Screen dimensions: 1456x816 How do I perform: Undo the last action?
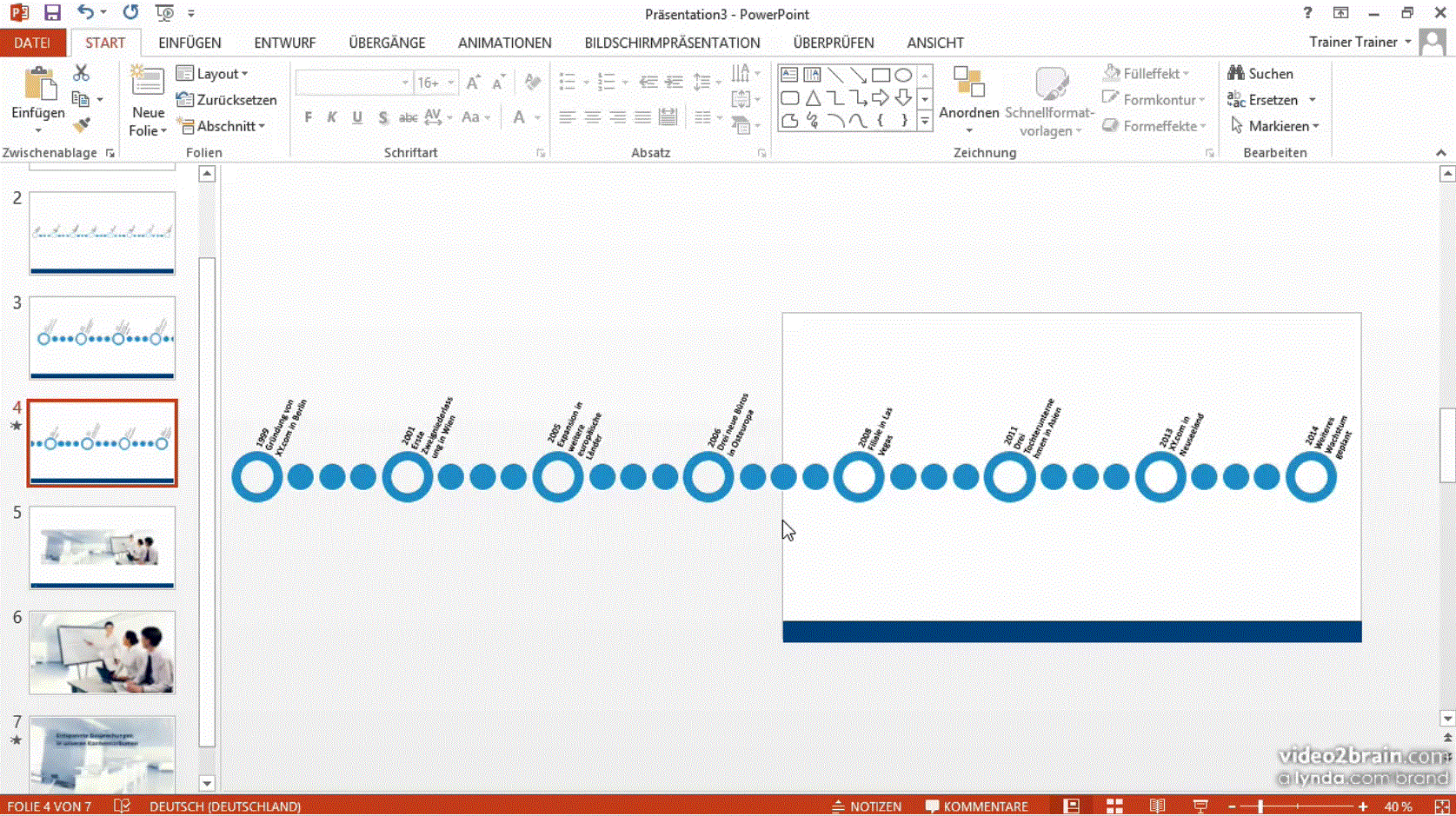[85, 13]
